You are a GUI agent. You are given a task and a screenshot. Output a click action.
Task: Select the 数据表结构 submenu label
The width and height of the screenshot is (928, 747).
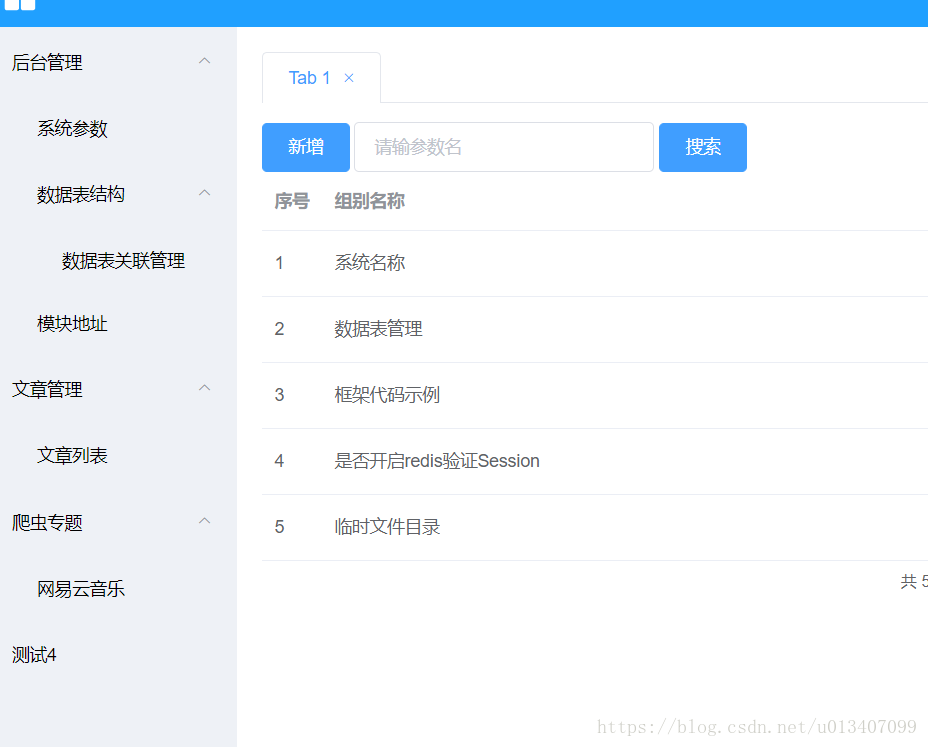(x=80, y=195)
